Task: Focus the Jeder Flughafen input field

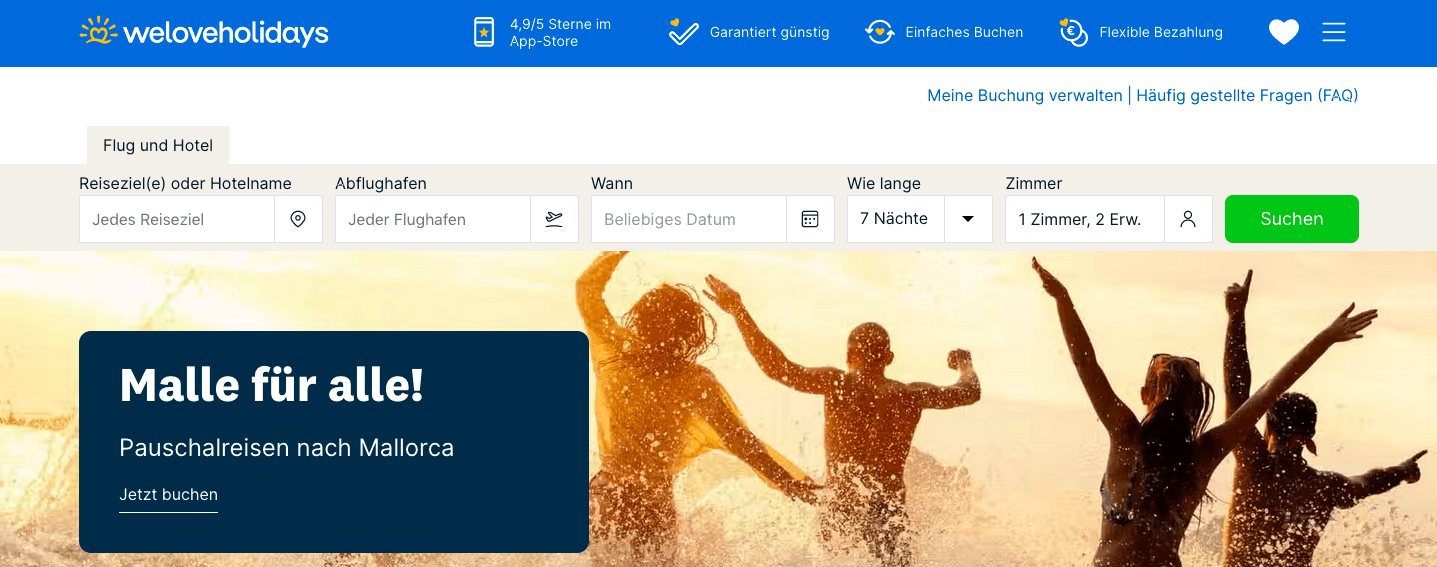Action: point(433,219)
